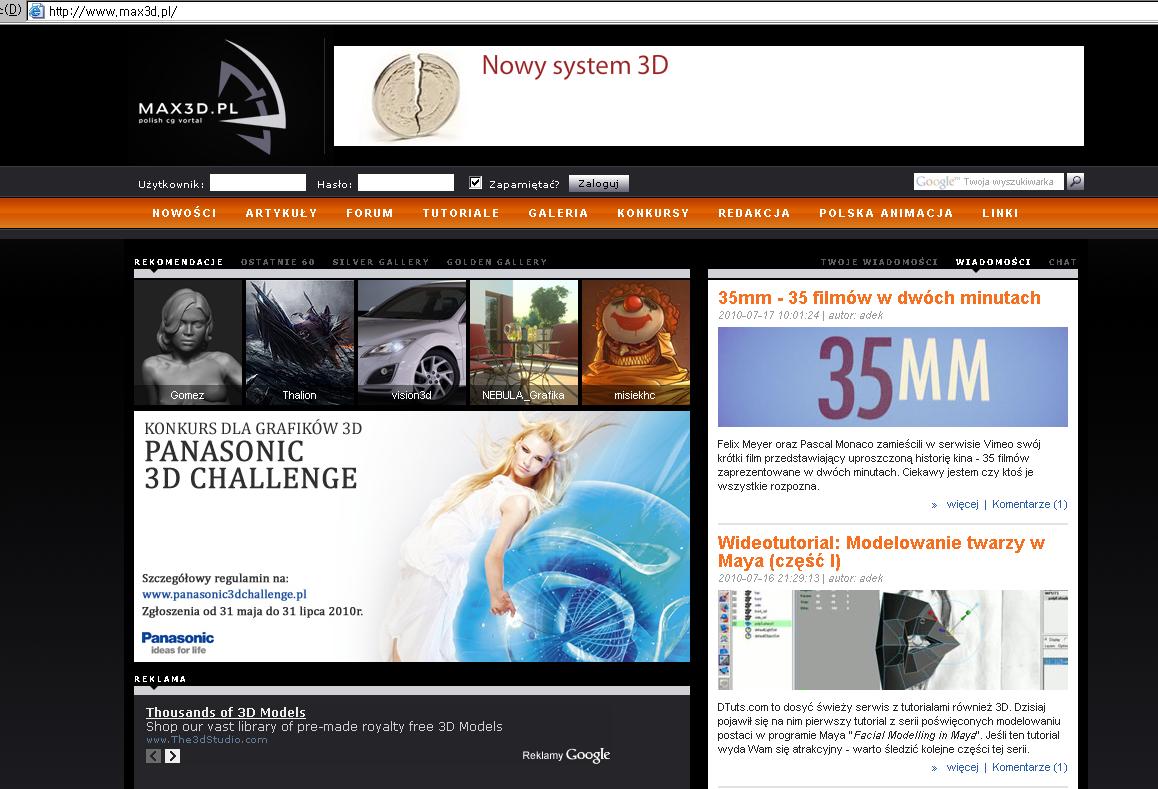Go to previous ad with left arrow

pyautogui.click(x=153, y=756)
